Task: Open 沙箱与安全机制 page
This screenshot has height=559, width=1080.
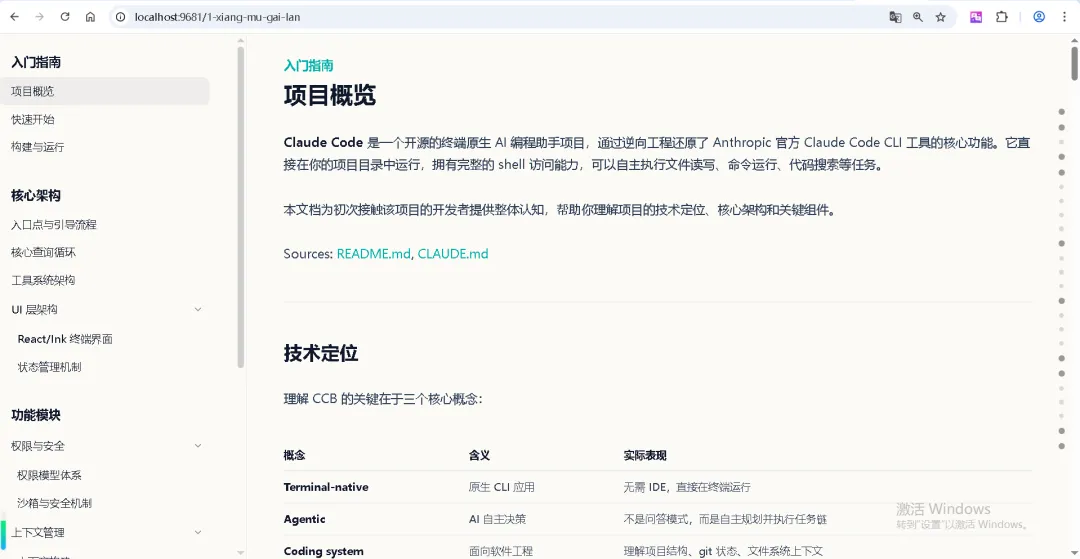Action: click(x=54, y=503)
